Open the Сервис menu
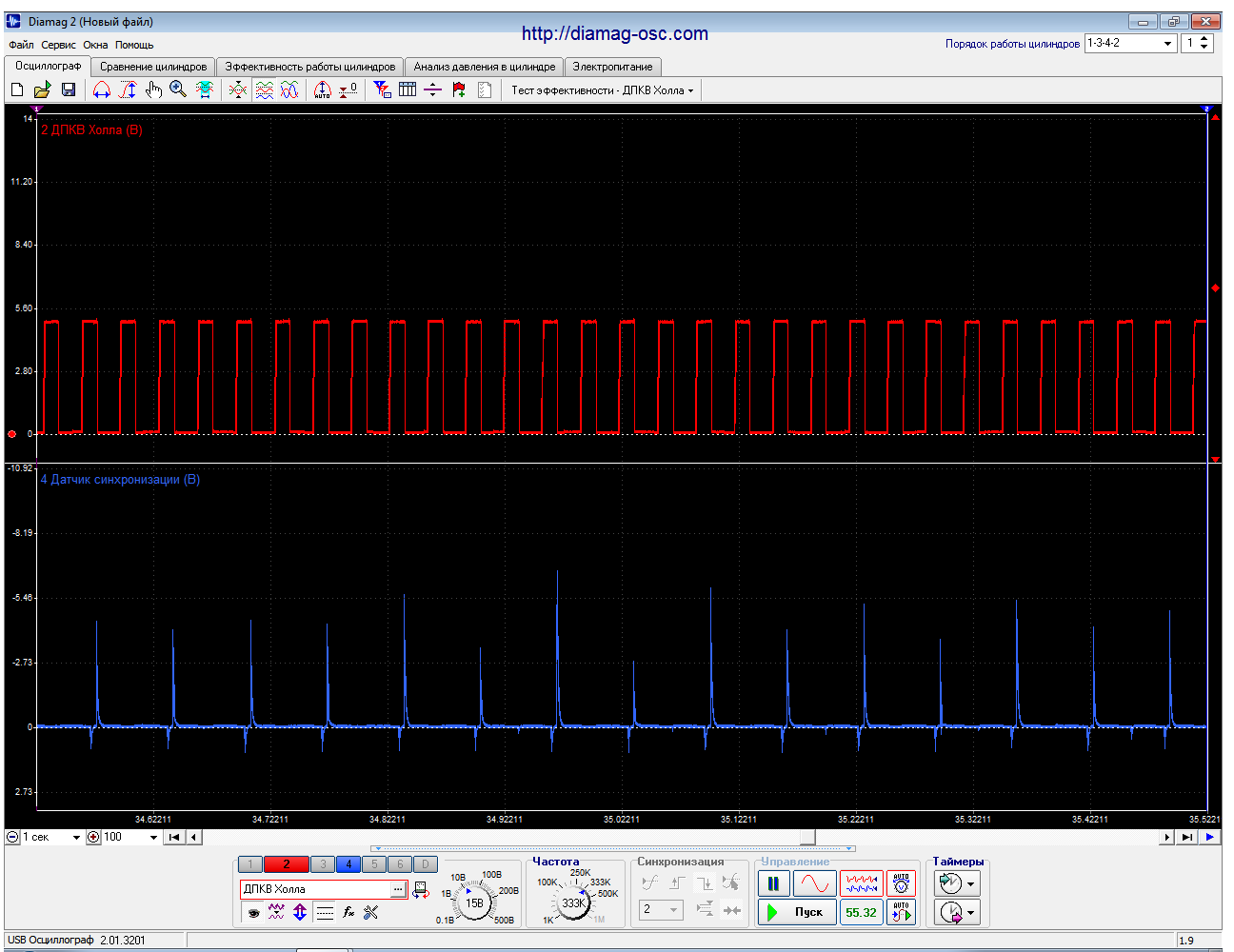The width and height of the screenshot is (1234, 952). [59, 45]
